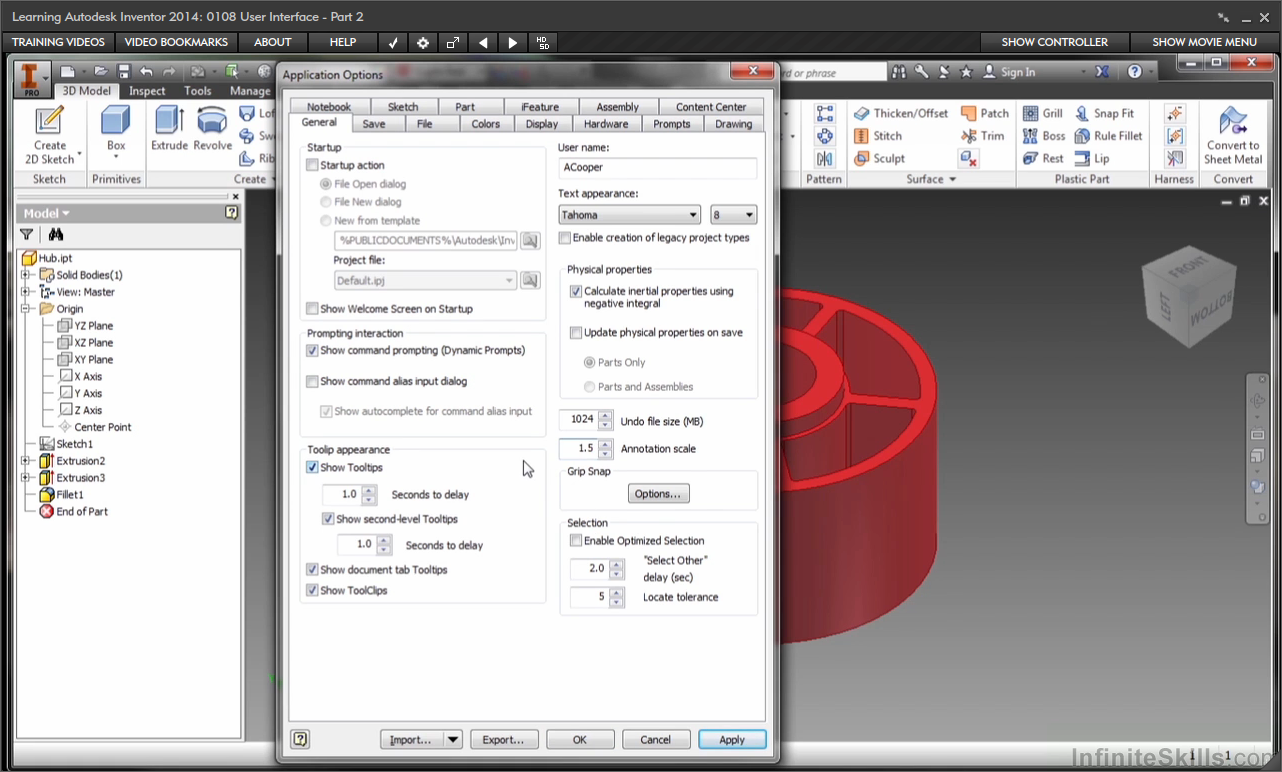Choose the Rest plastic part tool
This screenshot has width=1282, height=772.
point(1043,158)
